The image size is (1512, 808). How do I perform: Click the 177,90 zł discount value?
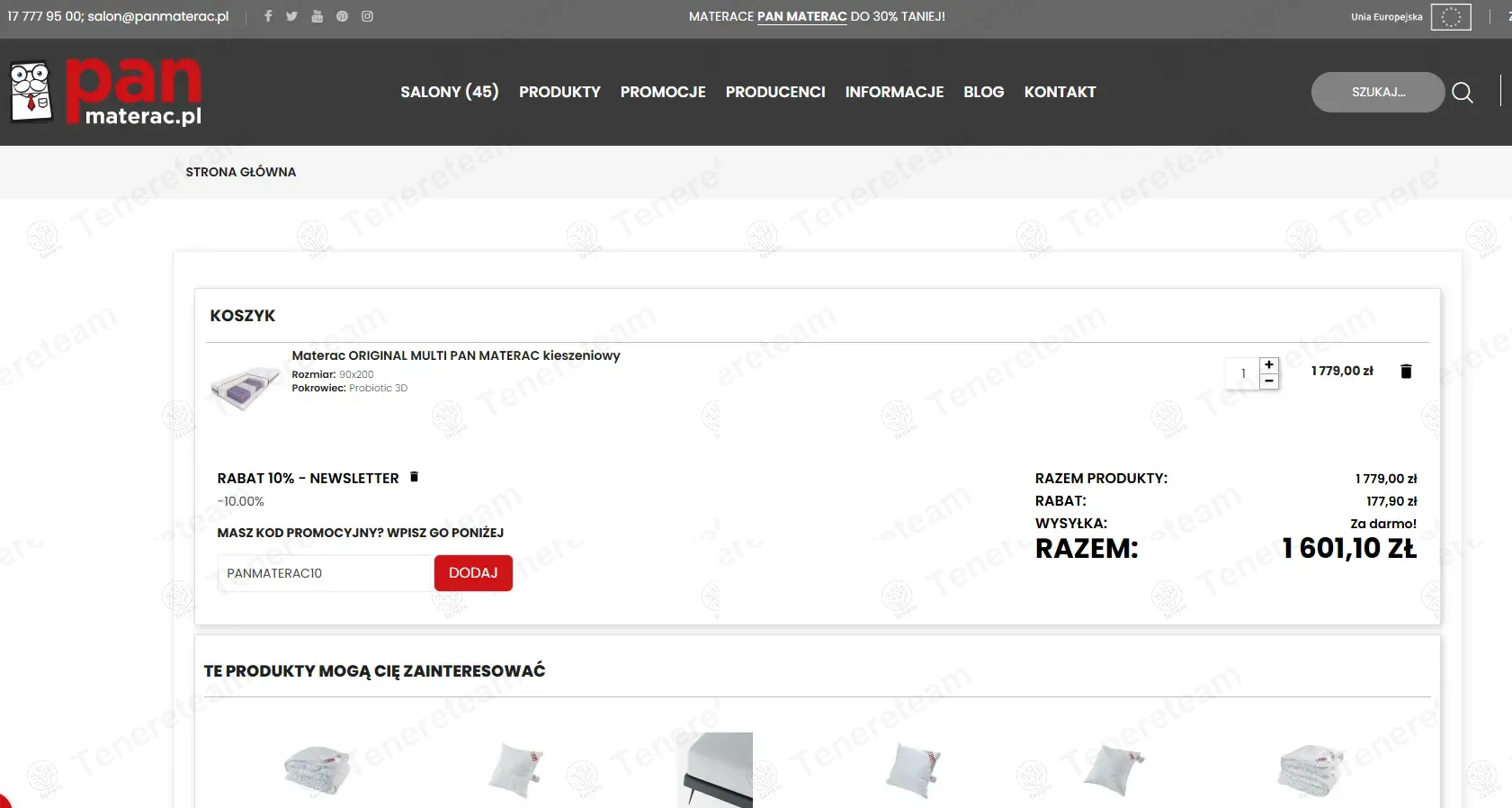tap(1391, 501)
